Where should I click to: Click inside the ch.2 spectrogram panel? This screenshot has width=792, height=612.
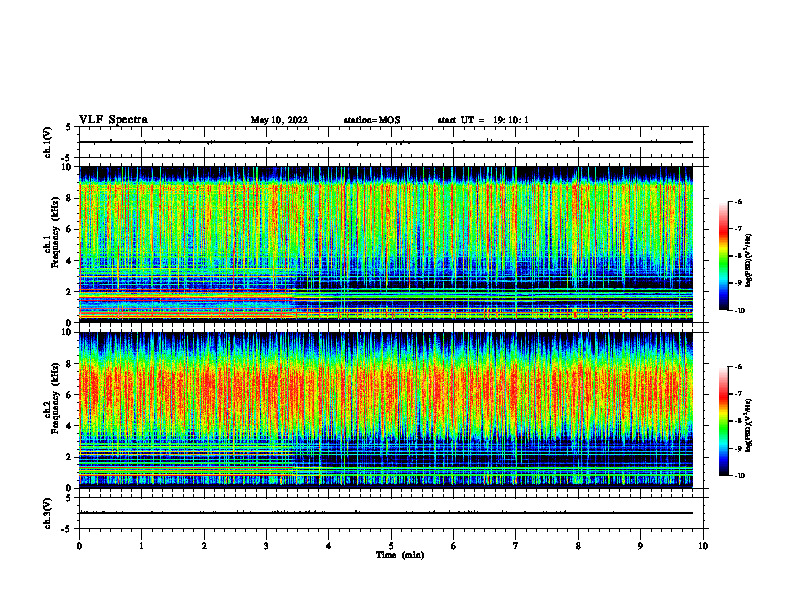click(x=386, y=410)
